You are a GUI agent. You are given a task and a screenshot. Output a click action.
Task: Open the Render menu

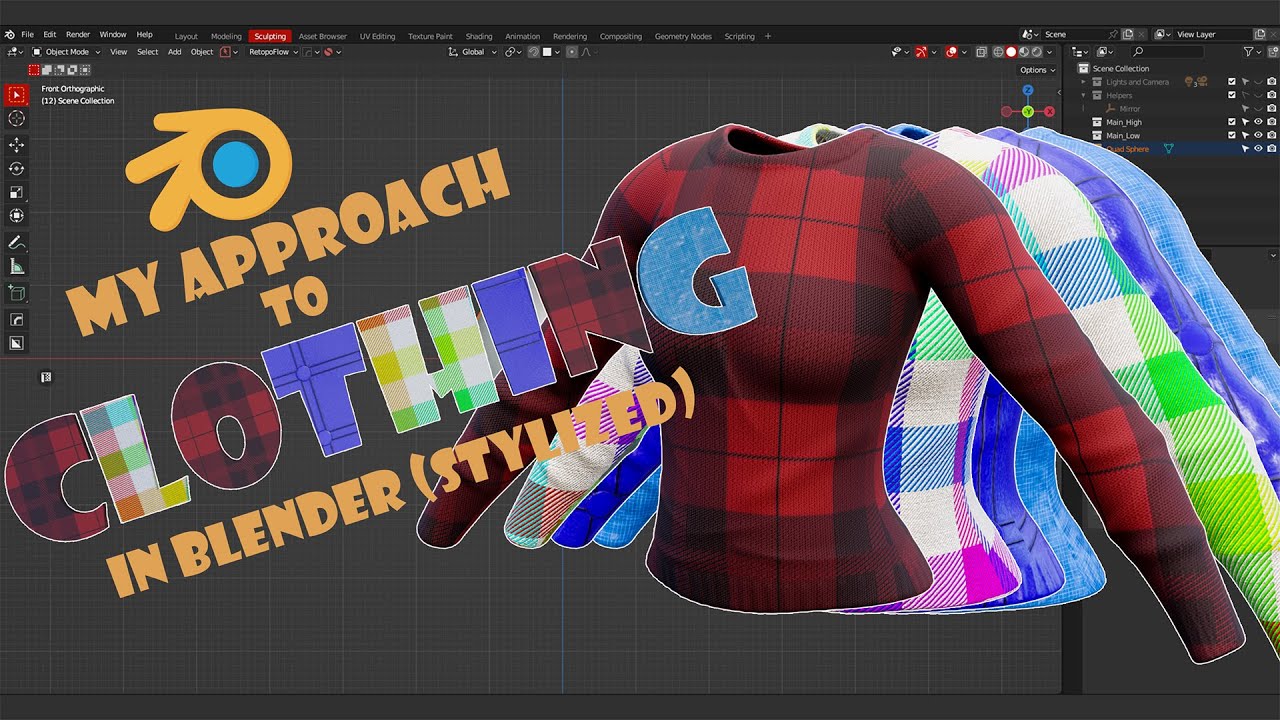78,35
